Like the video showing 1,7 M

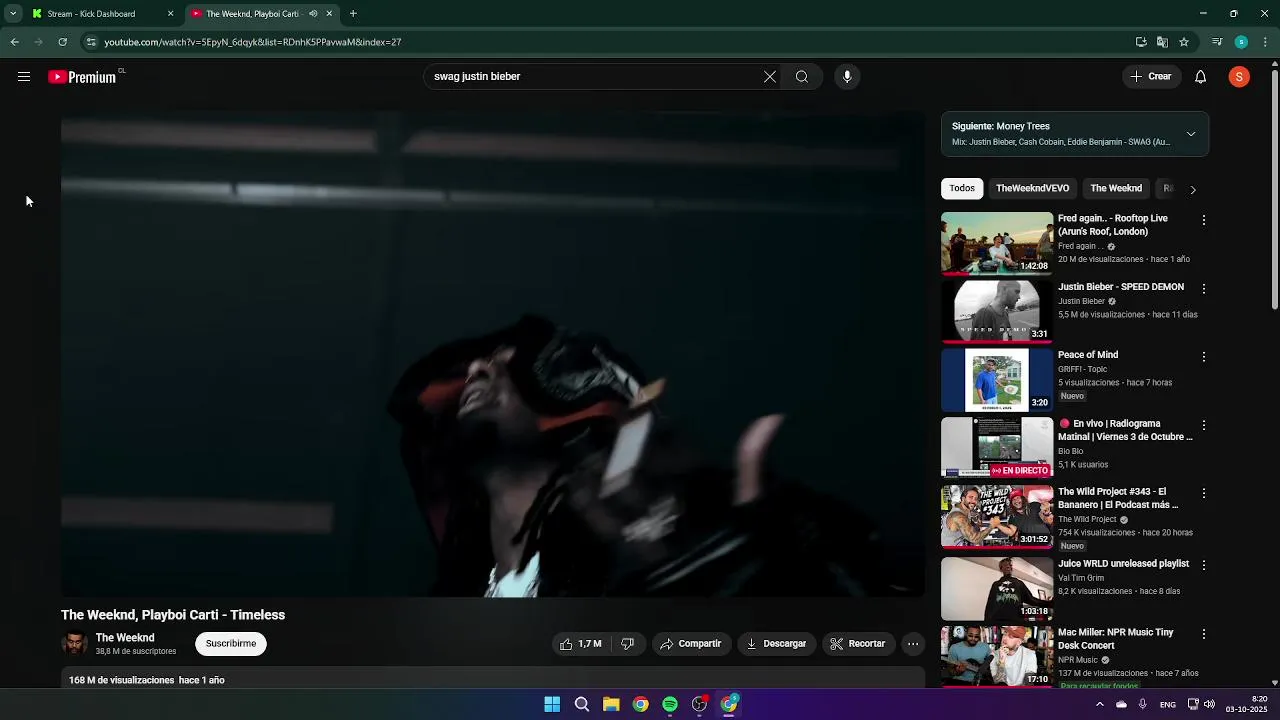point(581,644)
